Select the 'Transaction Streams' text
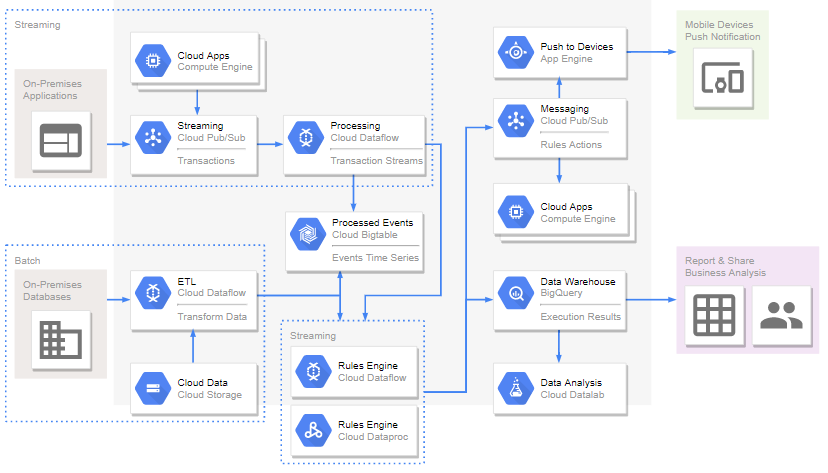Viewport: 828px width, 473px height. (377, 160)
